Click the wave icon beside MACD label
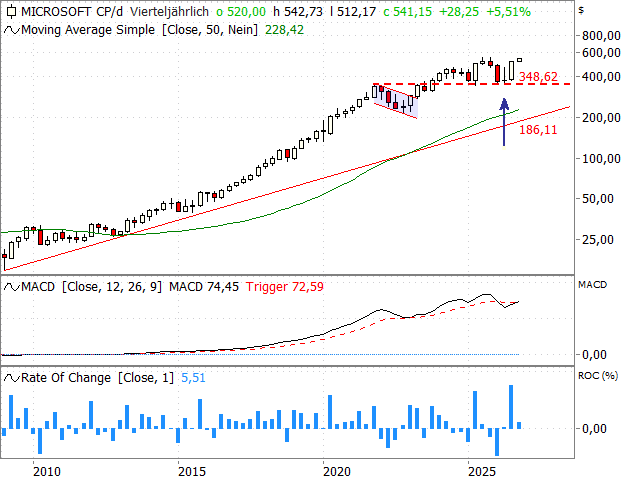The width and height of the screenshot is (640, 480). [12, 287]
